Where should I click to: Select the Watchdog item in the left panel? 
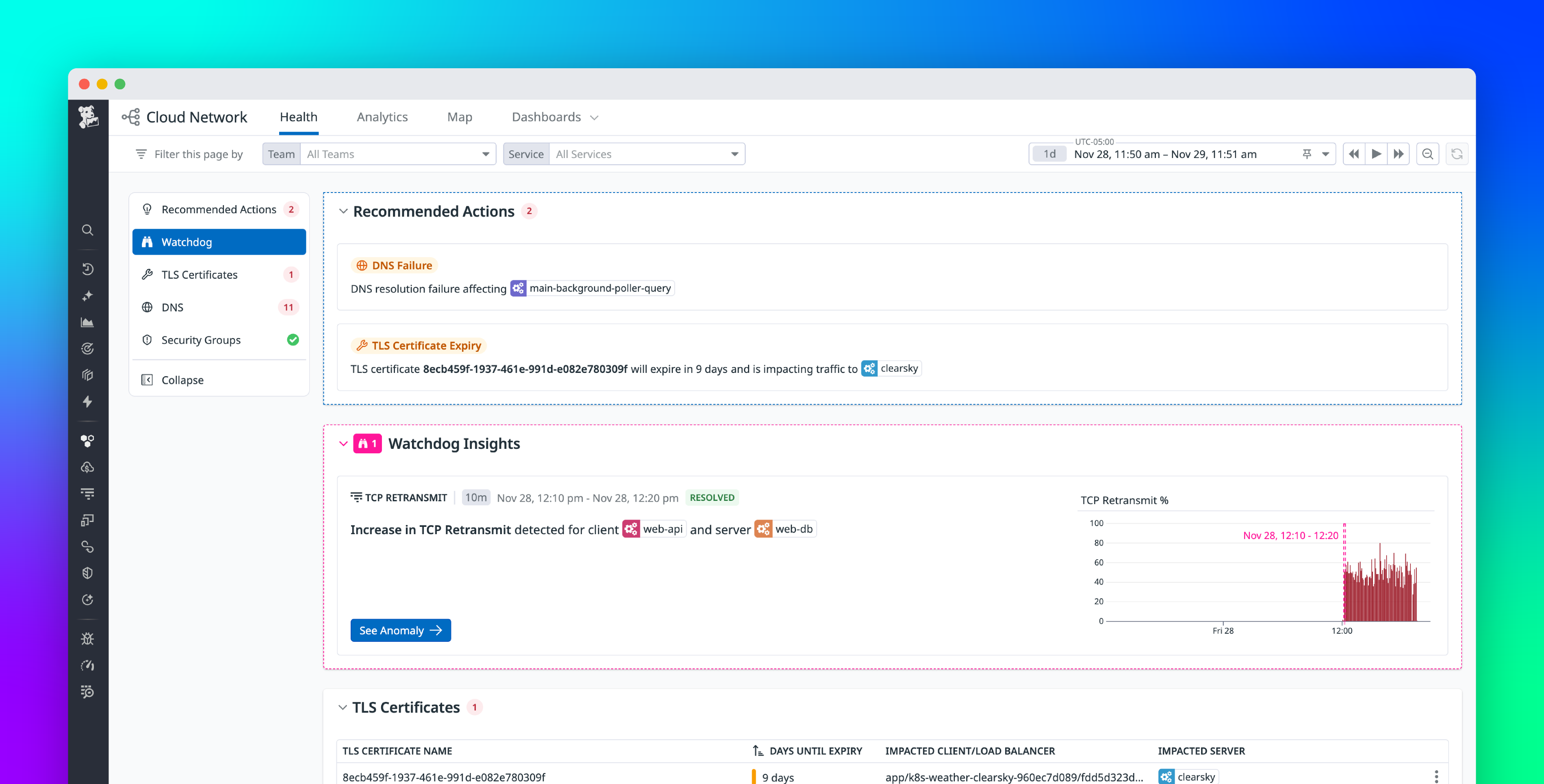click(x=219, y=242)
